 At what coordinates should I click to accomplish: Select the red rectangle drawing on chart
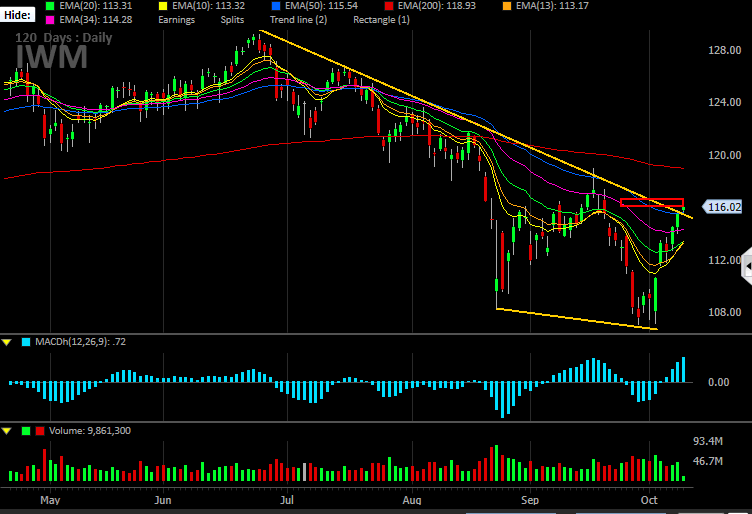pos(652,202)
